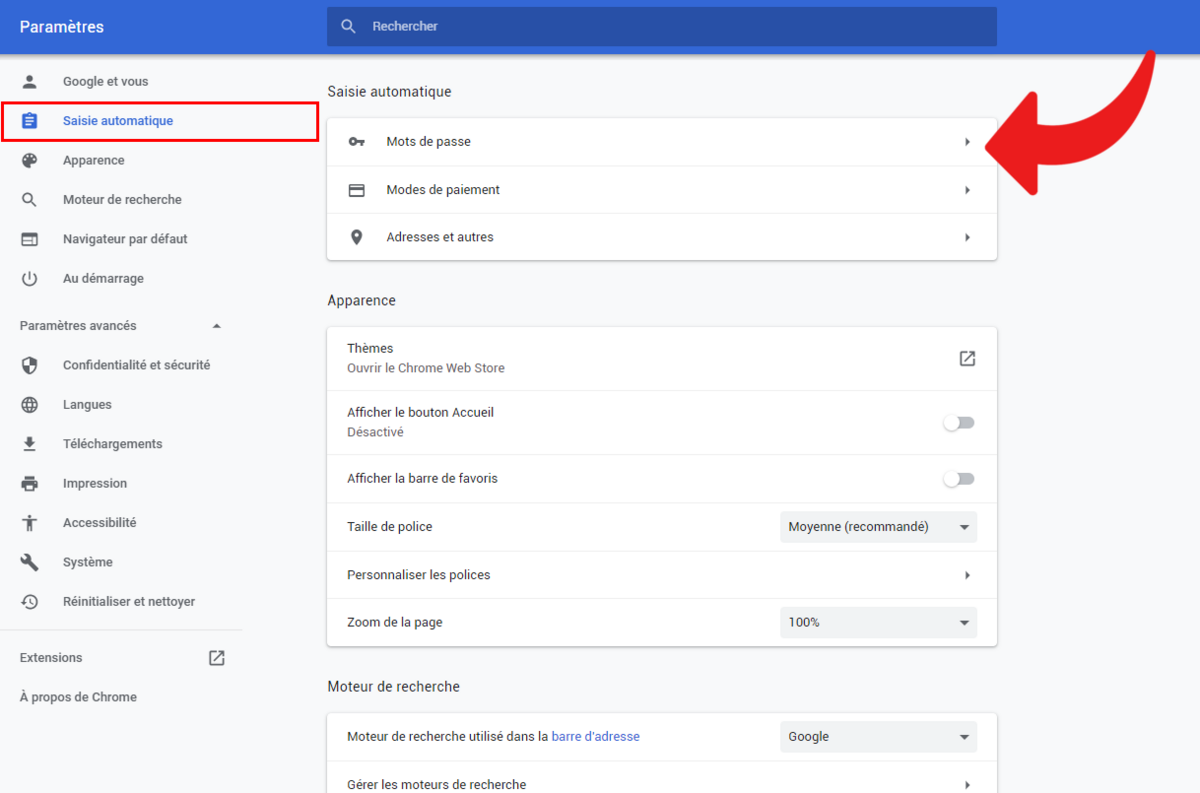Click the globe icon beside Langues
The height and width of the screenshot is (793, 1200).
pos(30,405)
